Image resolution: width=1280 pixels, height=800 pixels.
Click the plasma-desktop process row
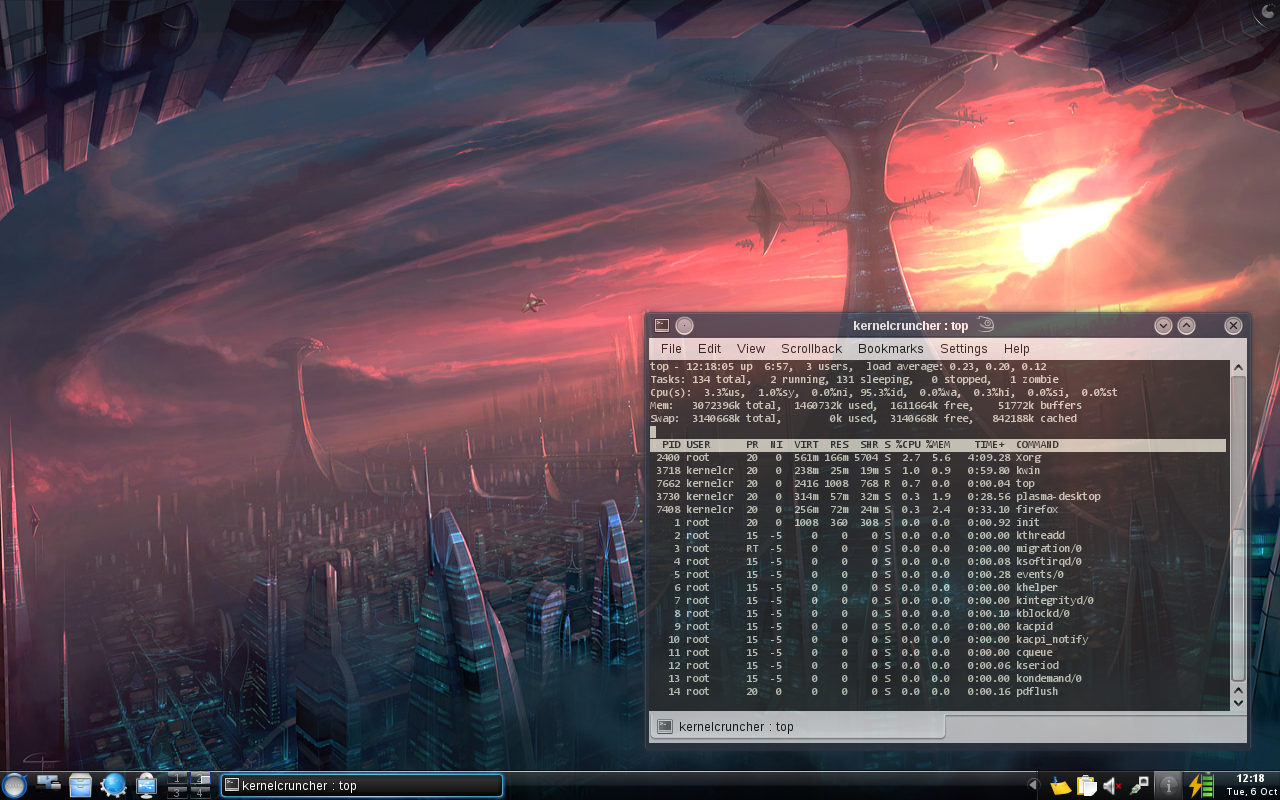click(938, 497)
